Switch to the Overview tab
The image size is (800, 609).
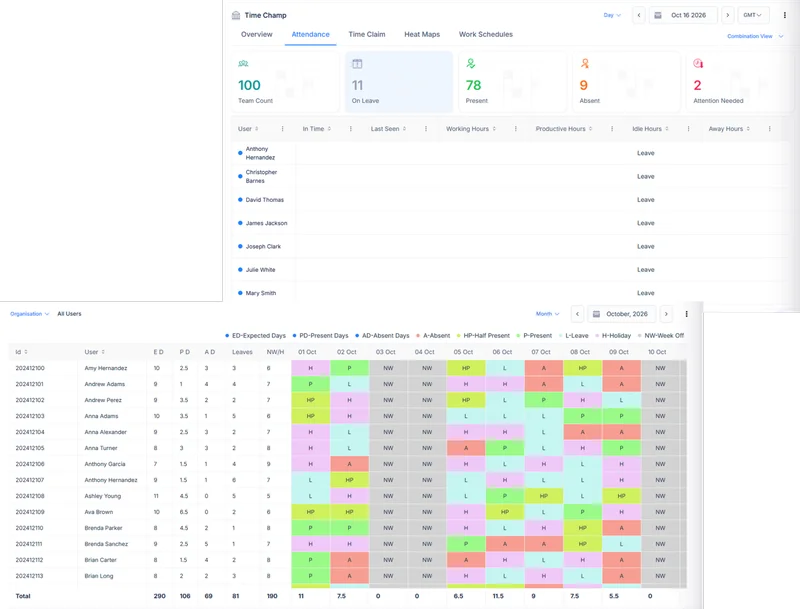[x=257, y=35]
